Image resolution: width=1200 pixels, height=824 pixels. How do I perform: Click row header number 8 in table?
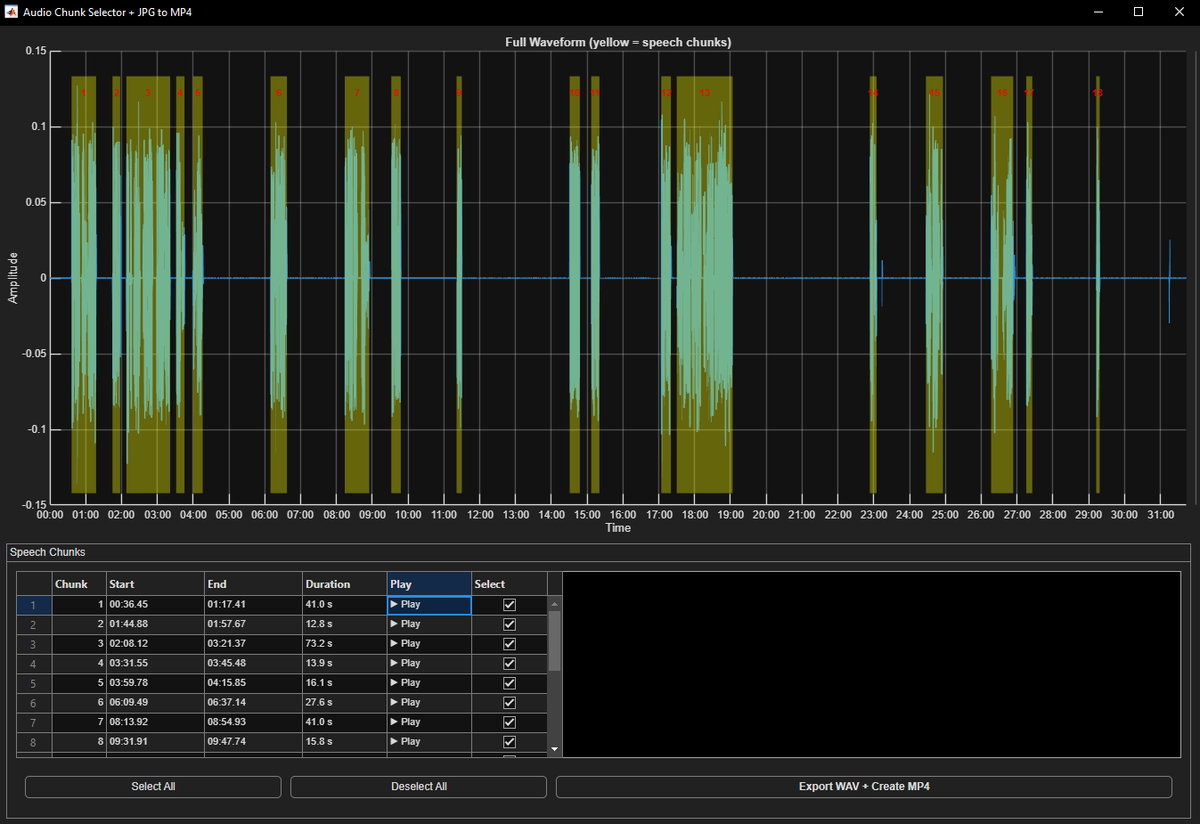[x=34, y=742]
